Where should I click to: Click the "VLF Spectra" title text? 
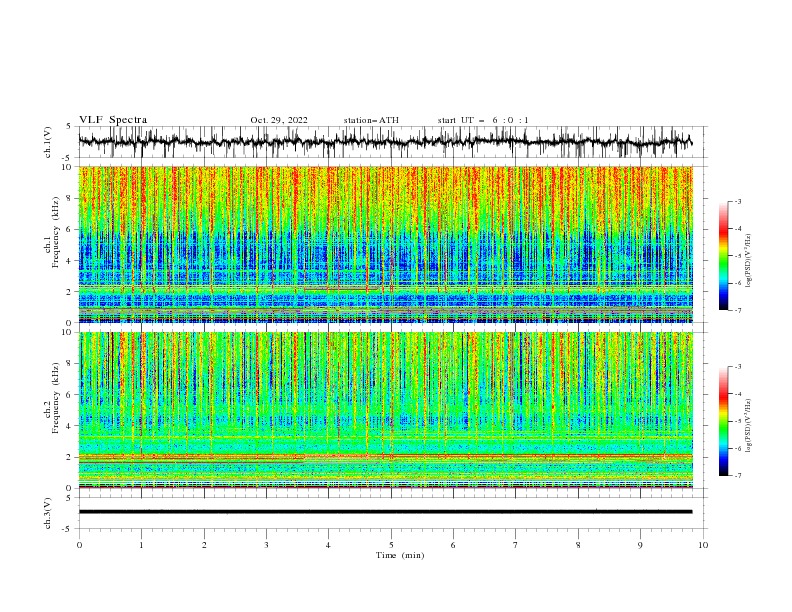click(113, 120)
